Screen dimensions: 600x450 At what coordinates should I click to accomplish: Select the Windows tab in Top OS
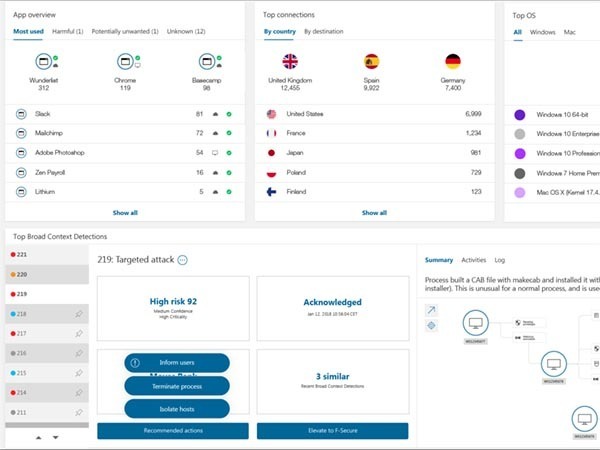(x=542, y=32)
